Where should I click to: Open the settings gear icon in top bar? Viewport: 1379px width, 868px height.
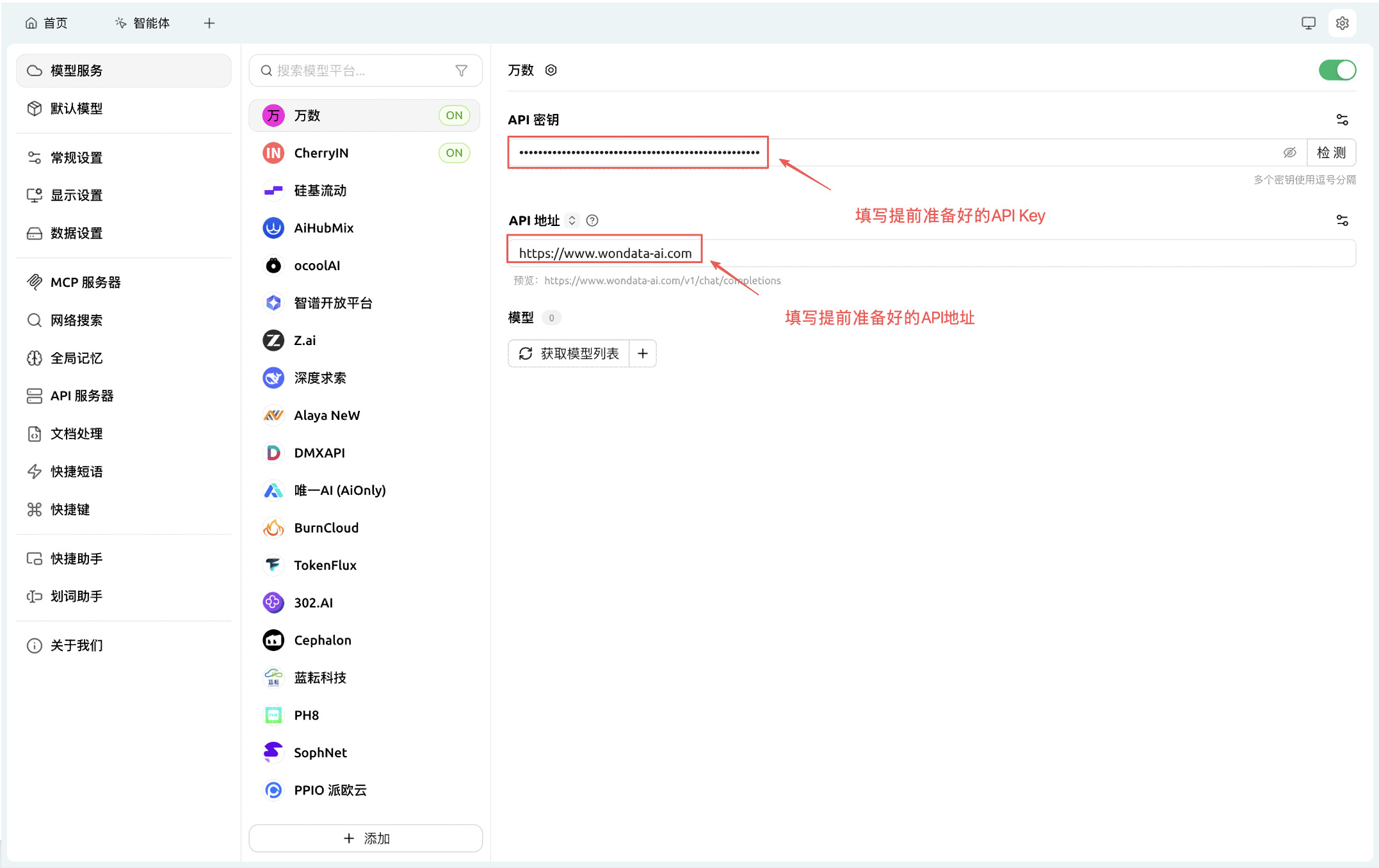coord(1342,23)
